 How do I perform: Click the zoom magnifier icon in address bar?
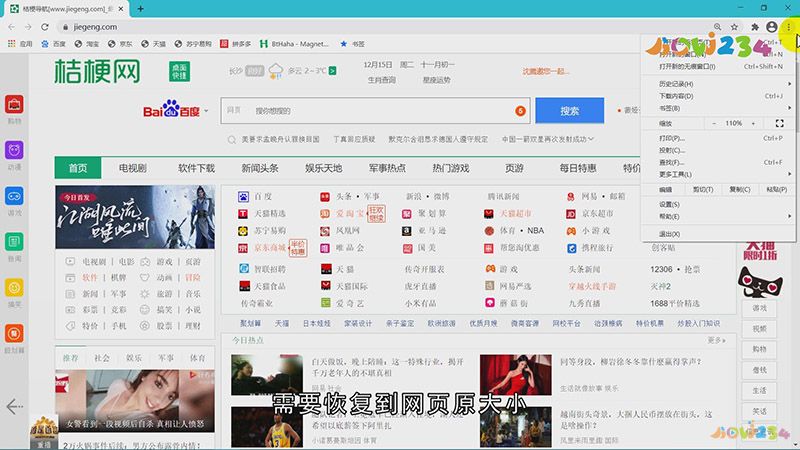tap(717, 27)
